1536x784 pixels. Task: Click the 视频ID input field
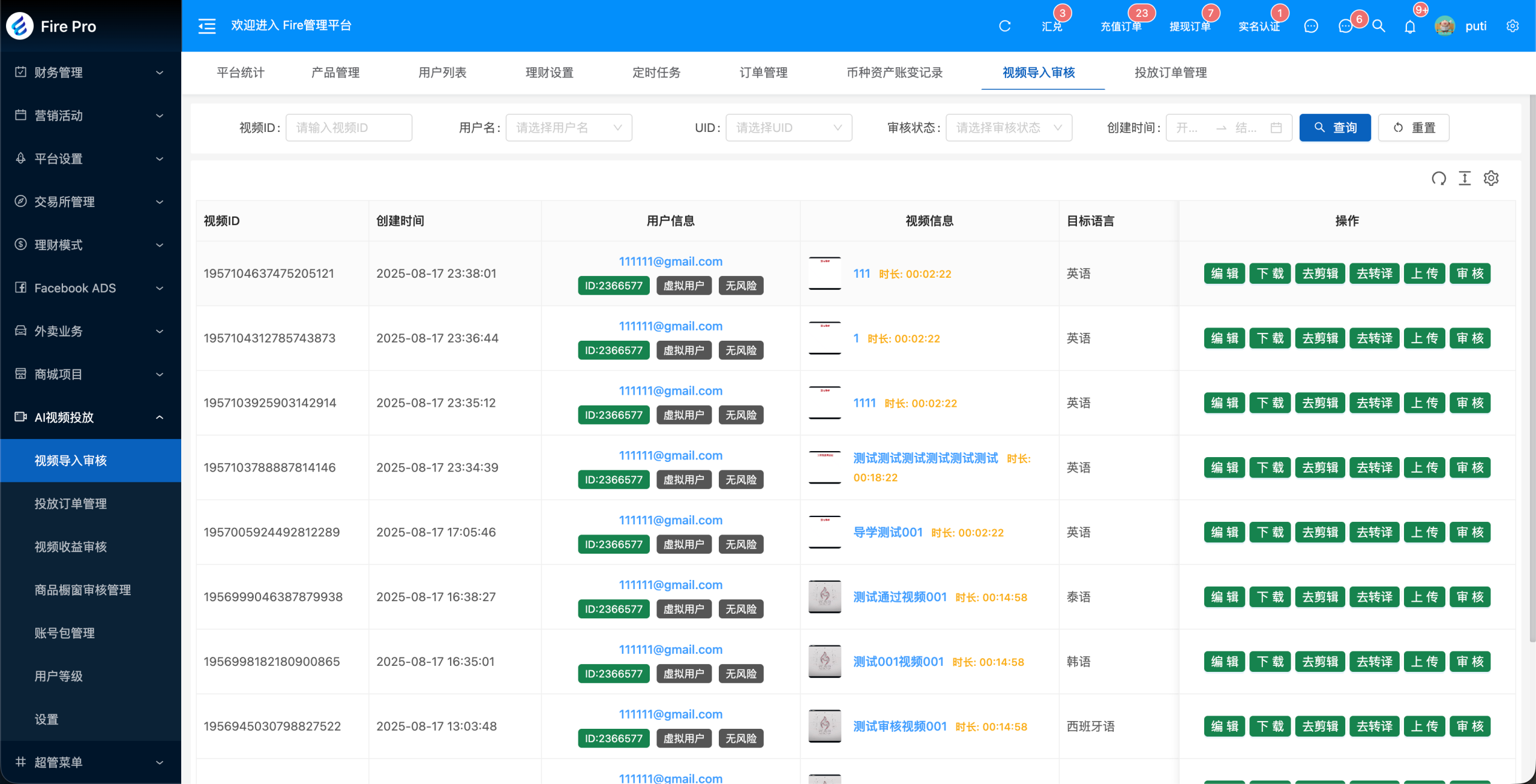click(x=349, y=128)
